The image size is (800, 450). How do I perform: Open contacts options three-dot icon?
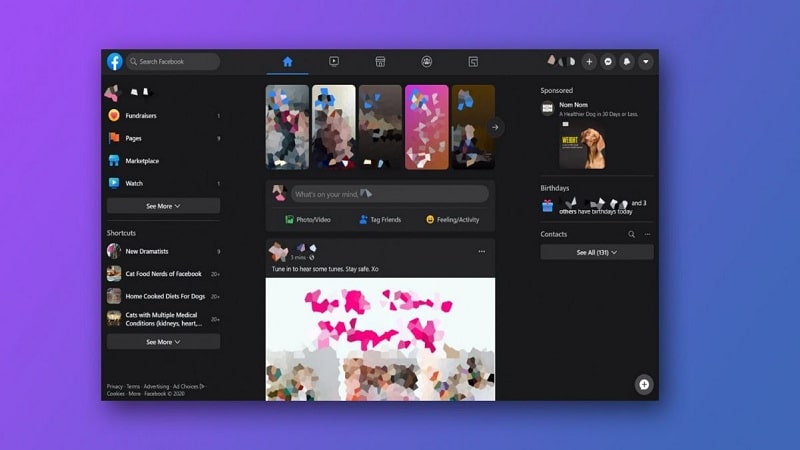pos(647,234)
